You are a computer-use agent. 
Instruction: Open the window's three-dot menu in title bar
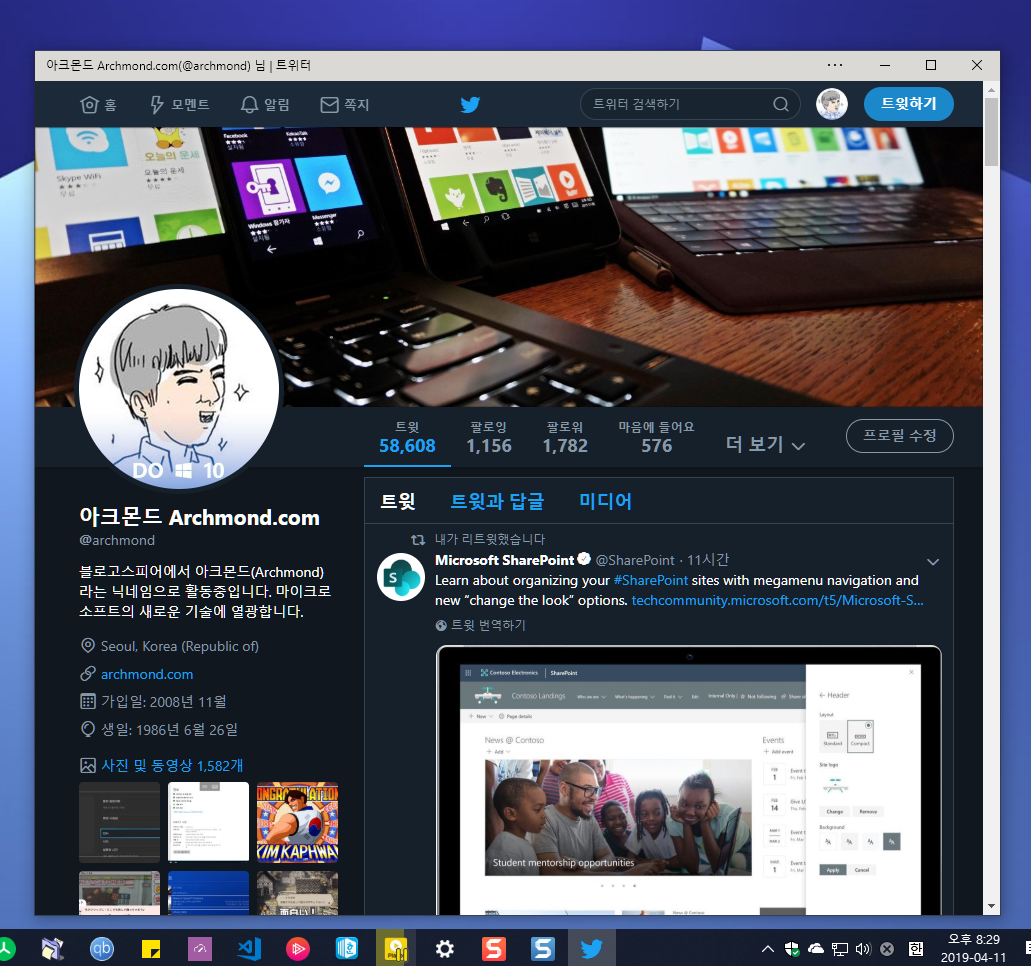click(x=835, y=65)
